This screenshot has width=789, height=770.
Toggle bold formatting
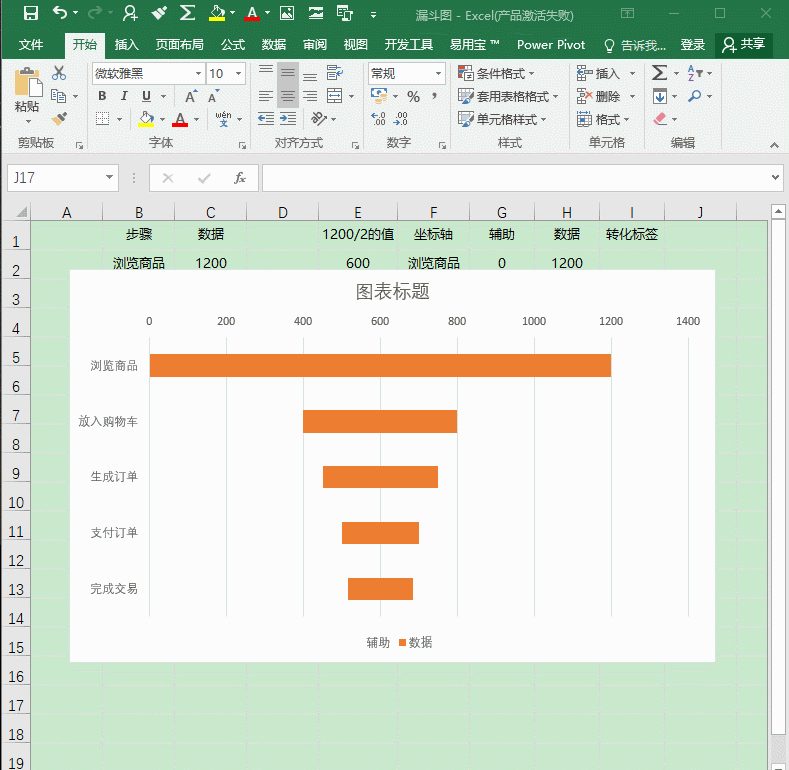[x=102, y=96]
